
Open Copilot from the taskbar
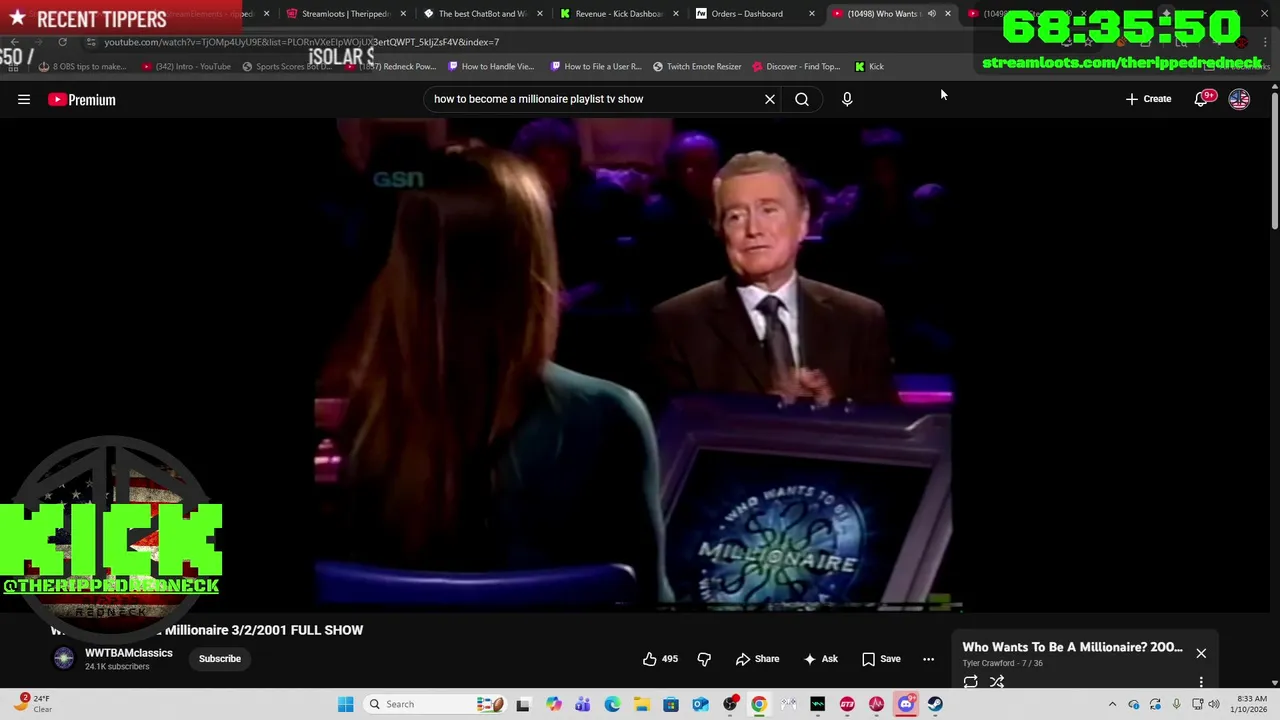pyautogui.click(x=553, y=704)
